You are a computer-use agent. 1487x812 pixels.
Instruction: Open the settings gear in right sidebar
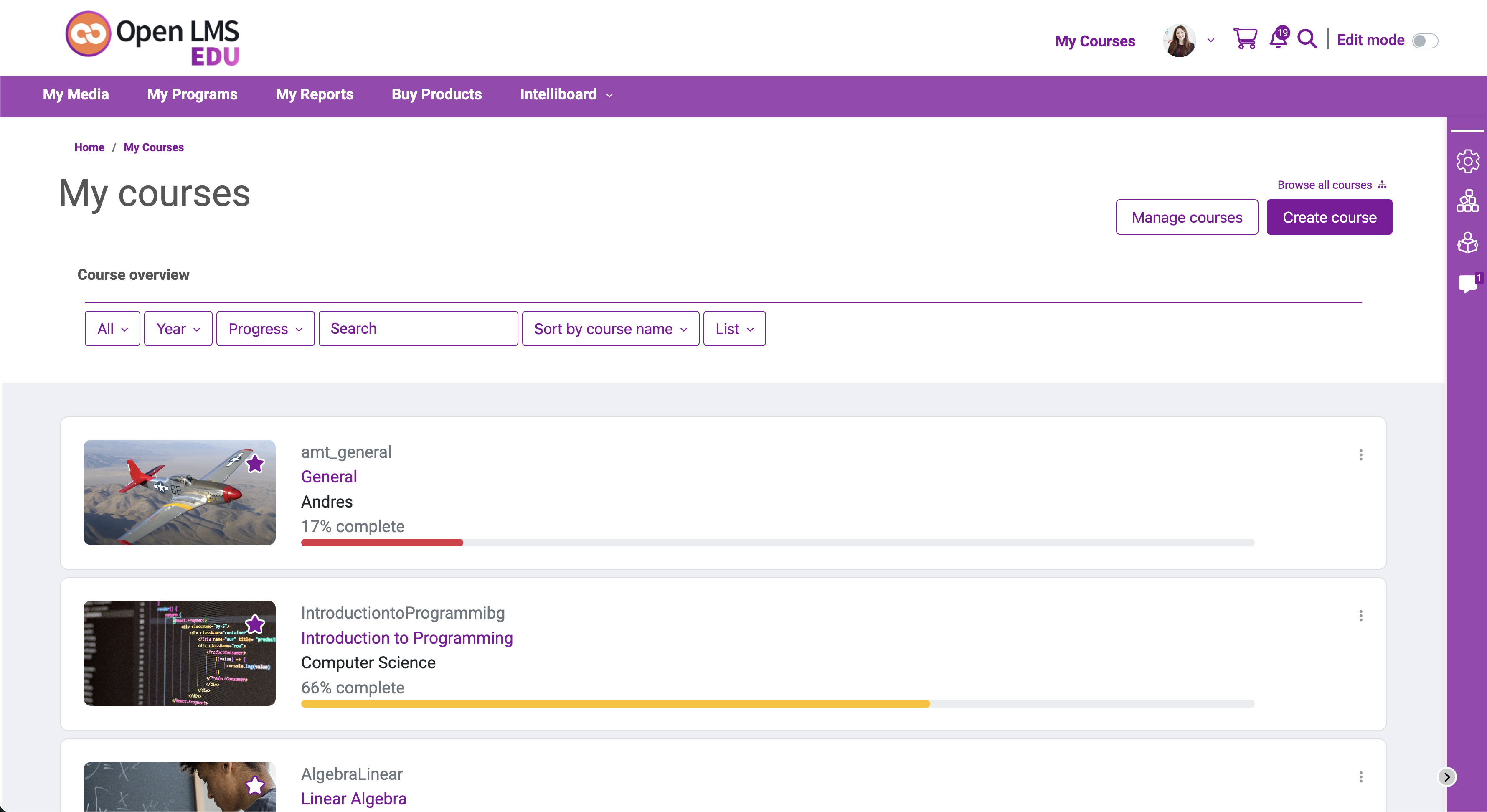click(1467, 161)
